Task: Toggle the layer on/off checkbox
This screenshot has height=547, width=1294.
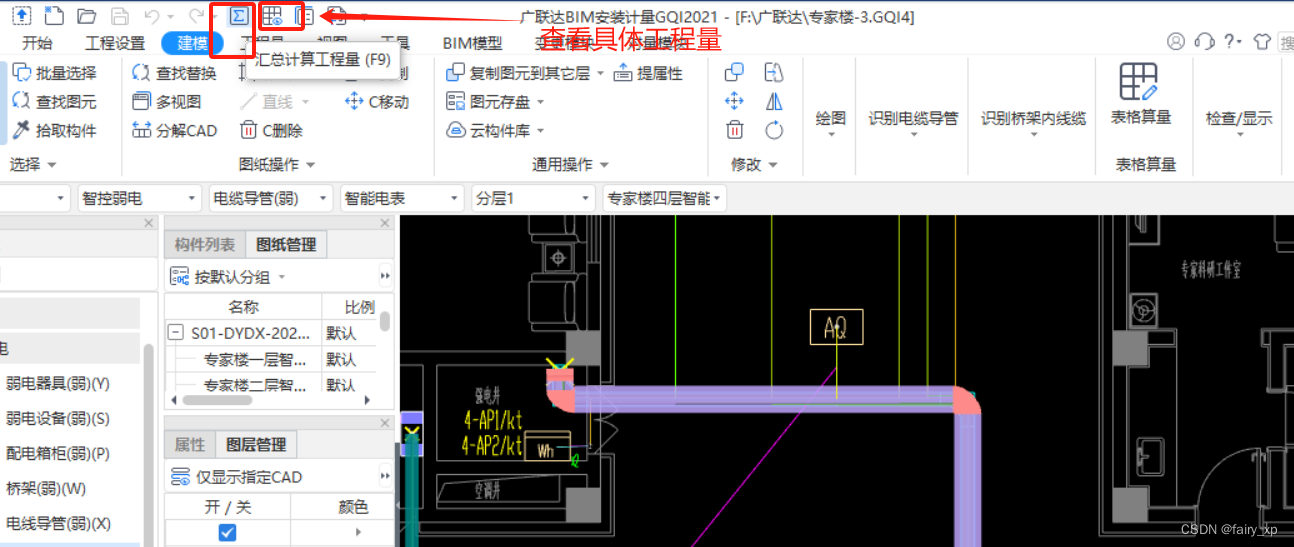Action: click(x=227, y=532)
